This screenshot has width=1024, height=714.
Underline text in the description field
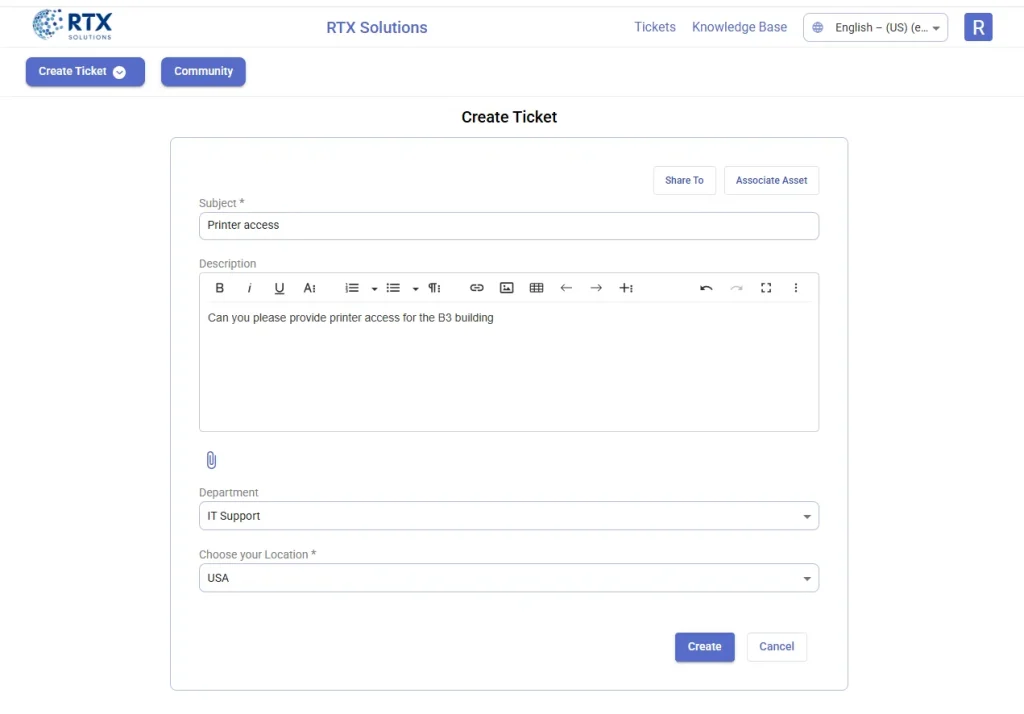(280, 288)
